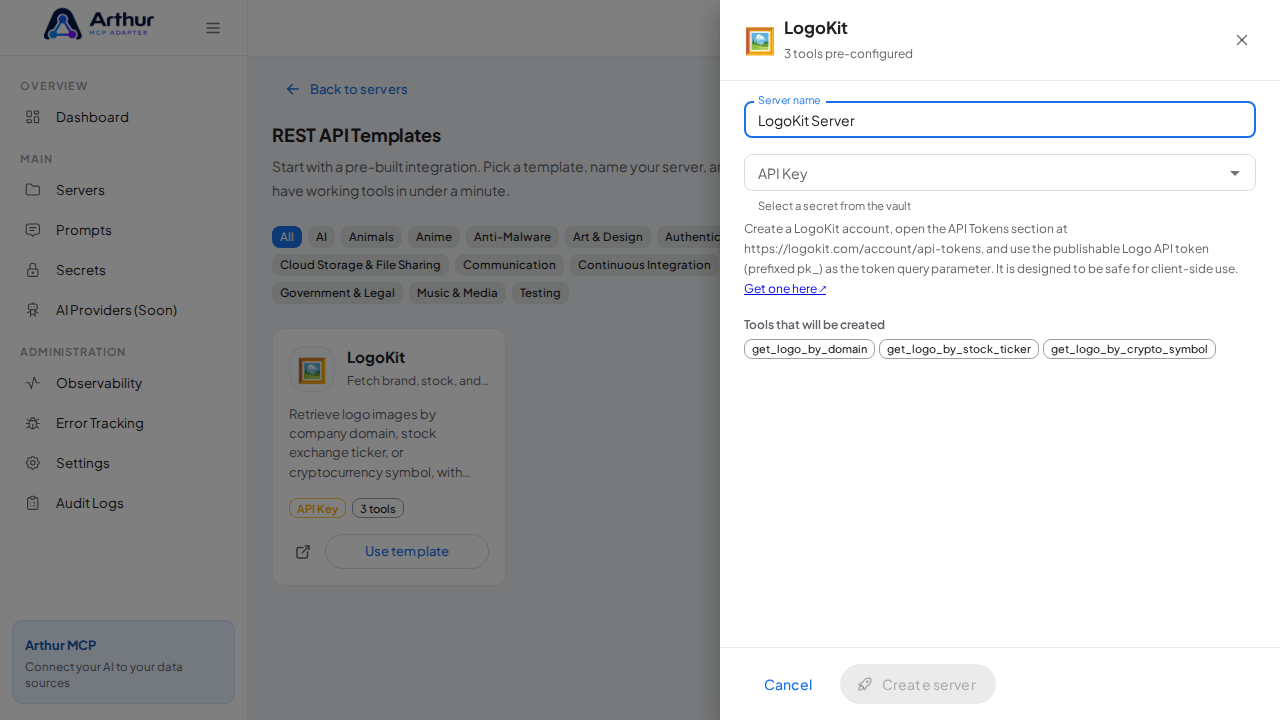
Task: Click the get_logo_by_domain tool chip
Action: point(809,349)
